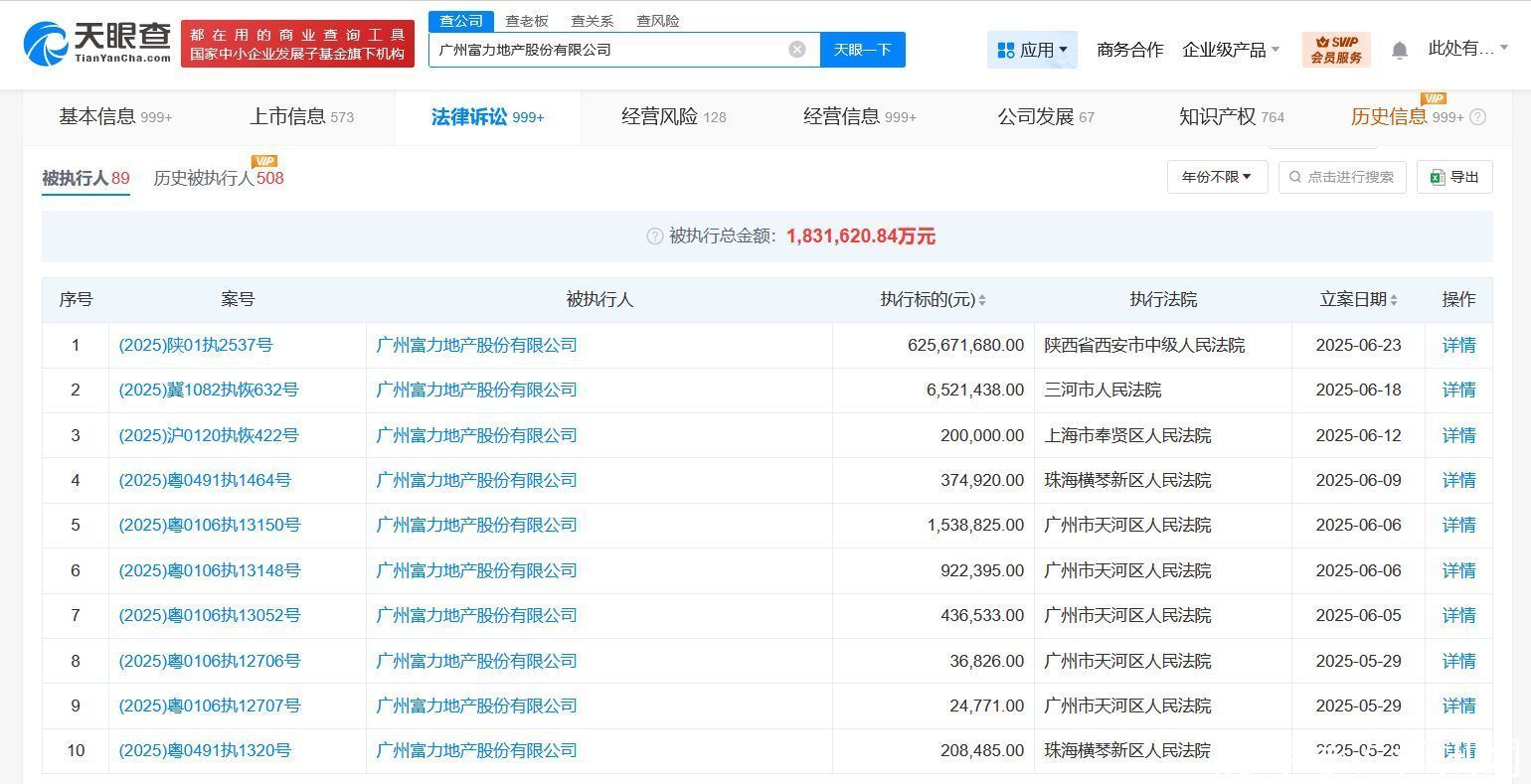Click 详情 for case 粤0106执13148号
This screenshot has width=1531, height=784.
[1458, 570]
